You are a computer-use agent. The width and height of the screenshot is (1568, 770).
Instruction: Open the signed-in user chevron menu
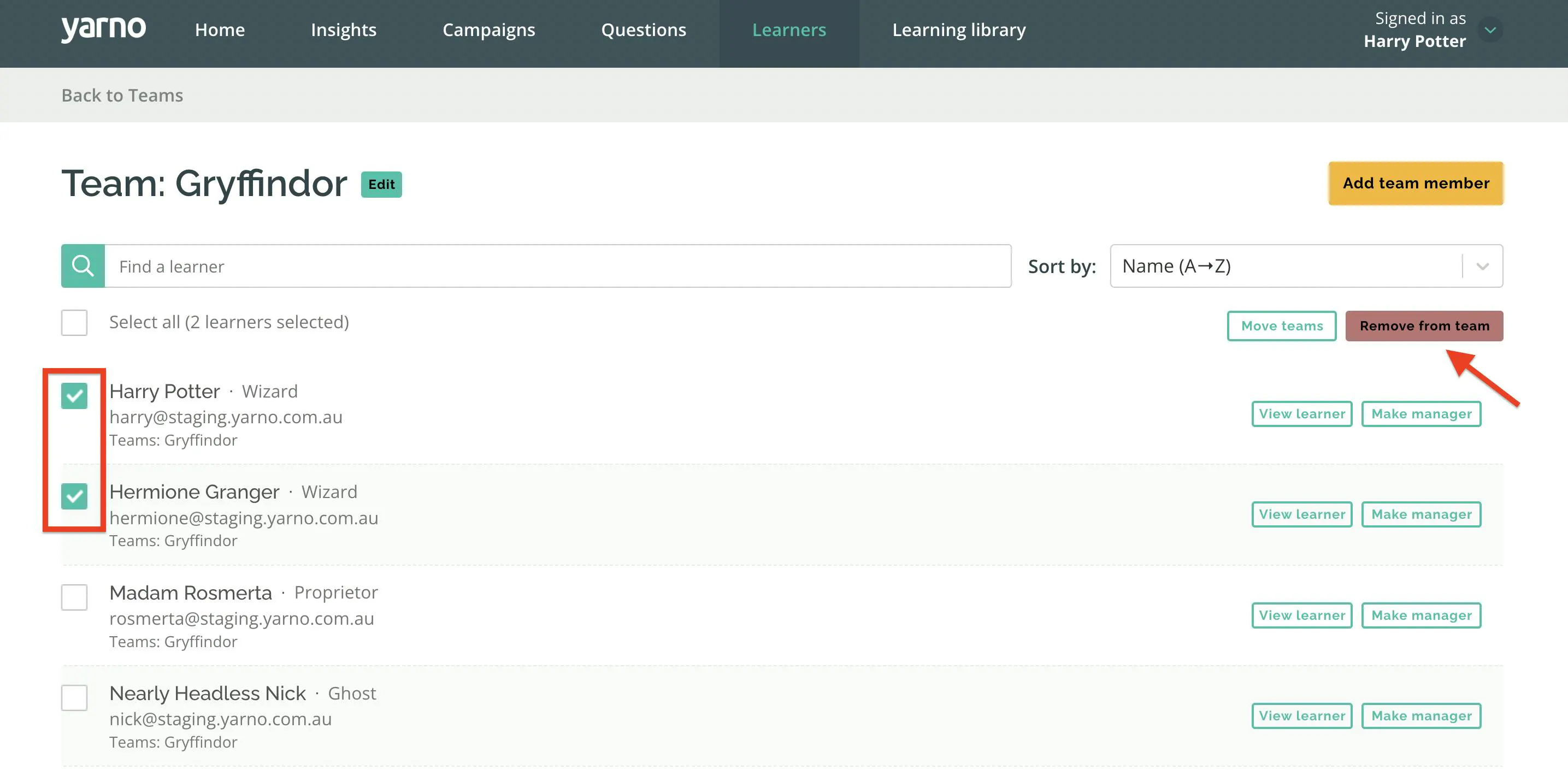tap(1490, 30)
